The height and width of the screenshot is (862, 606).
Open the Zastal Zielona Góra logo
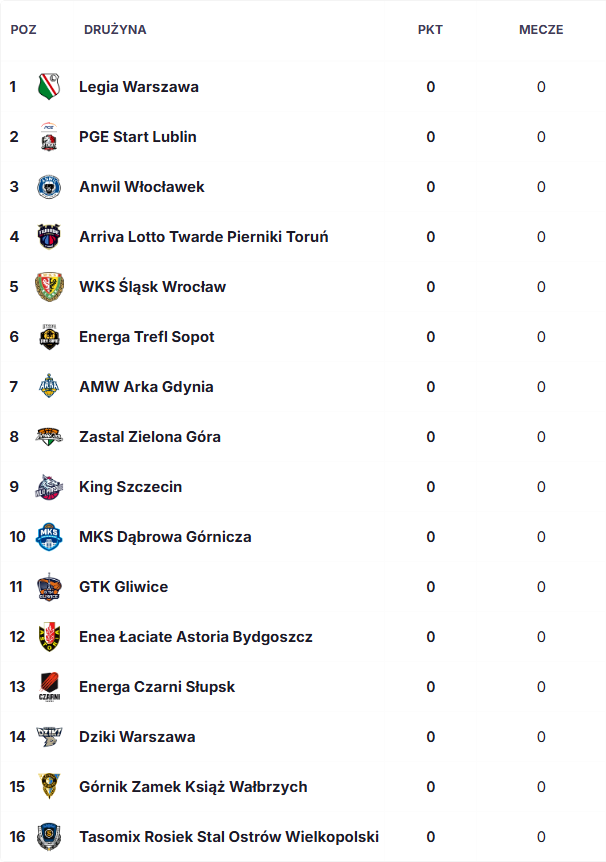click(x=49, y=436)
